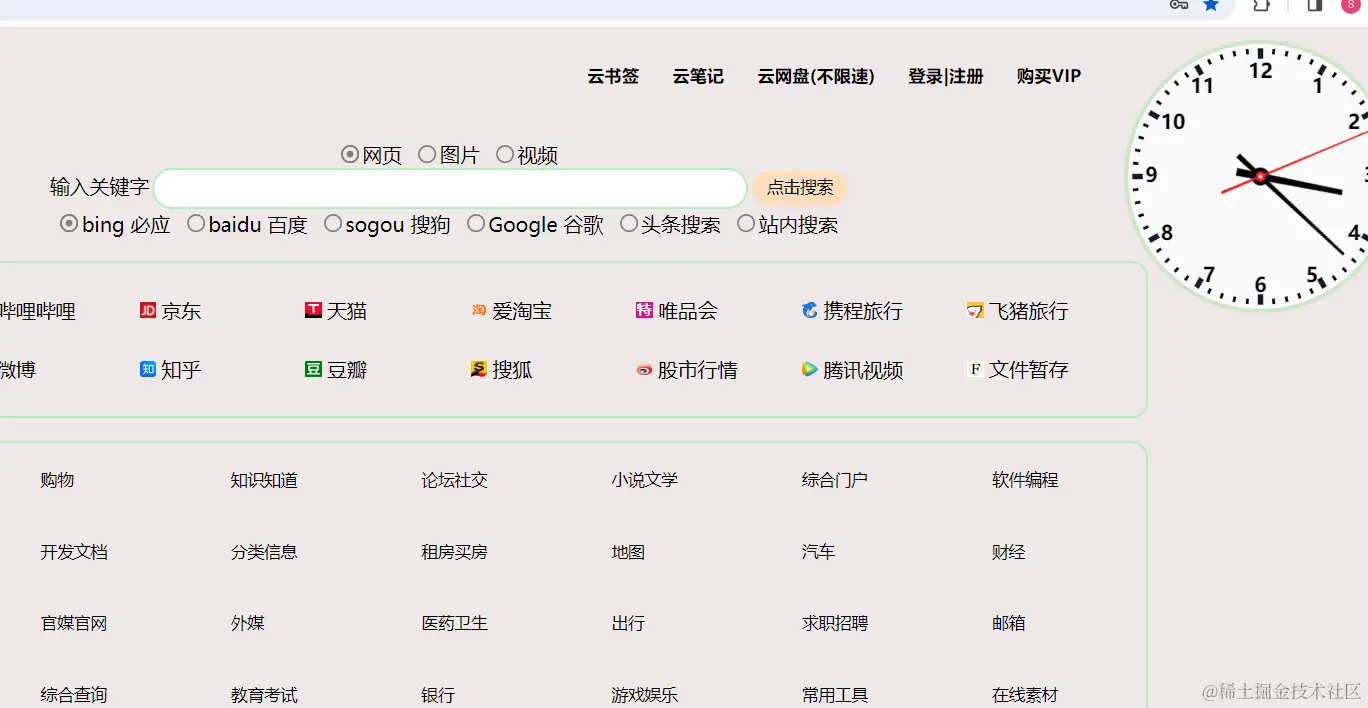Click the 爱淘宝 orange icon

479,311
